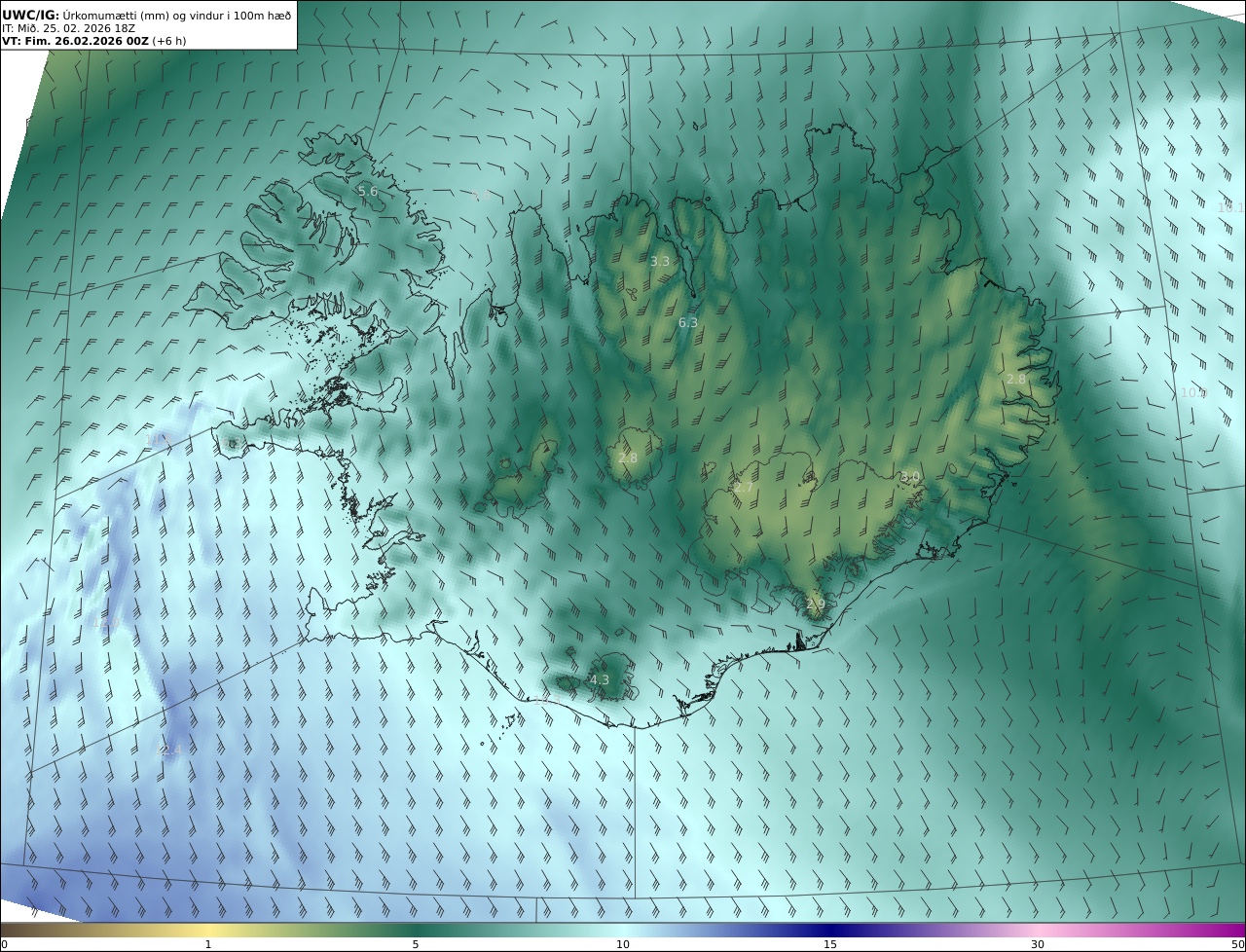Click the colorbar tick label 5

(416, 944)
